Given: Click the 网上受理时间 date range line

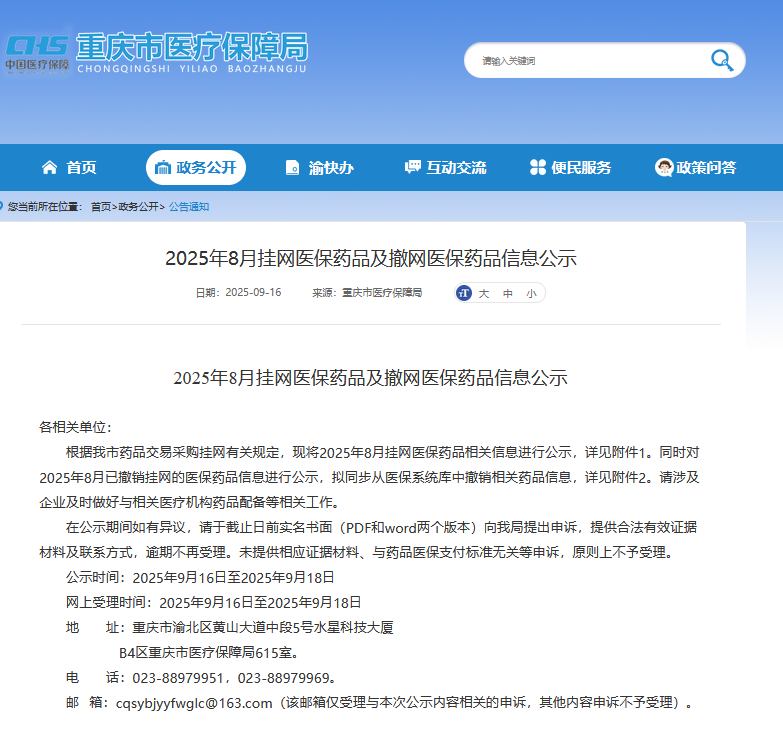Looking at the screenshot, I should [x=214, y=603].
